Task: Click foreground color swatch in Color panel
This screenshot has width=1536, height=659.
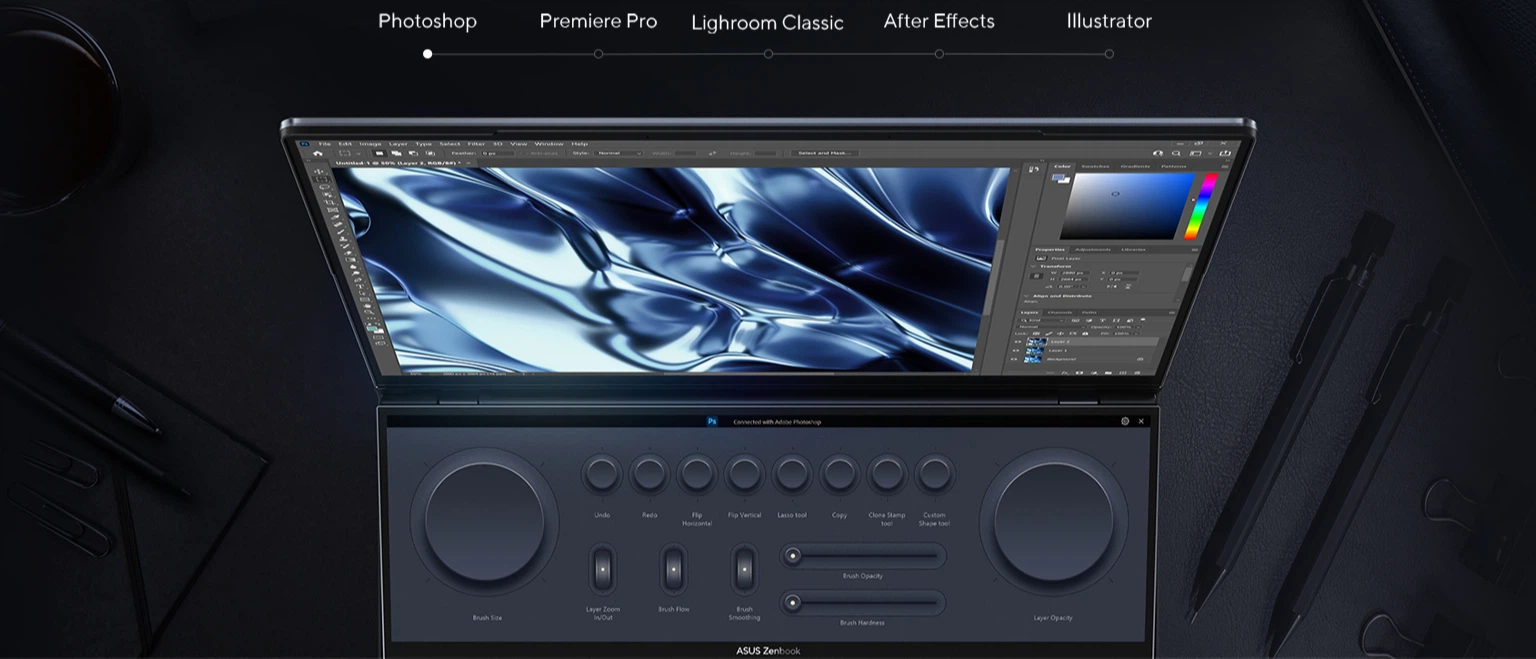Action: (1057, 177)
